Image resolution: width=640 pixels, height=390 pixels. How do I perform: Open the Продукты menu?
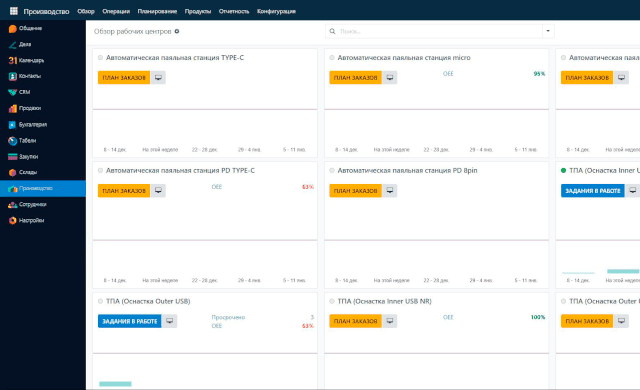coord(198,11)
